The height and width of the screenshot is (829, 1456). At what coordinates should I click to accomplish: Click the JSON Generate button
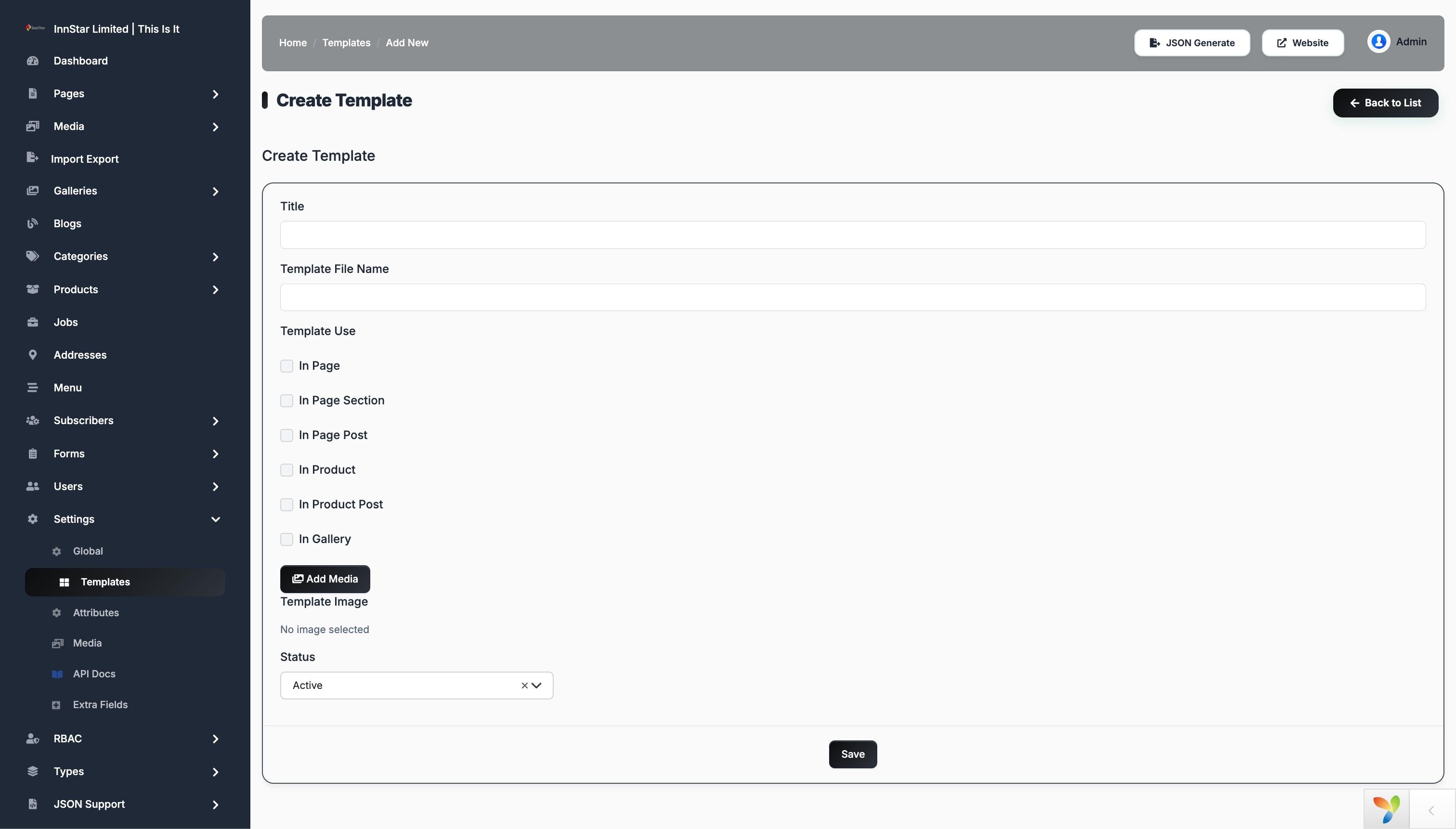[1192, 43]
